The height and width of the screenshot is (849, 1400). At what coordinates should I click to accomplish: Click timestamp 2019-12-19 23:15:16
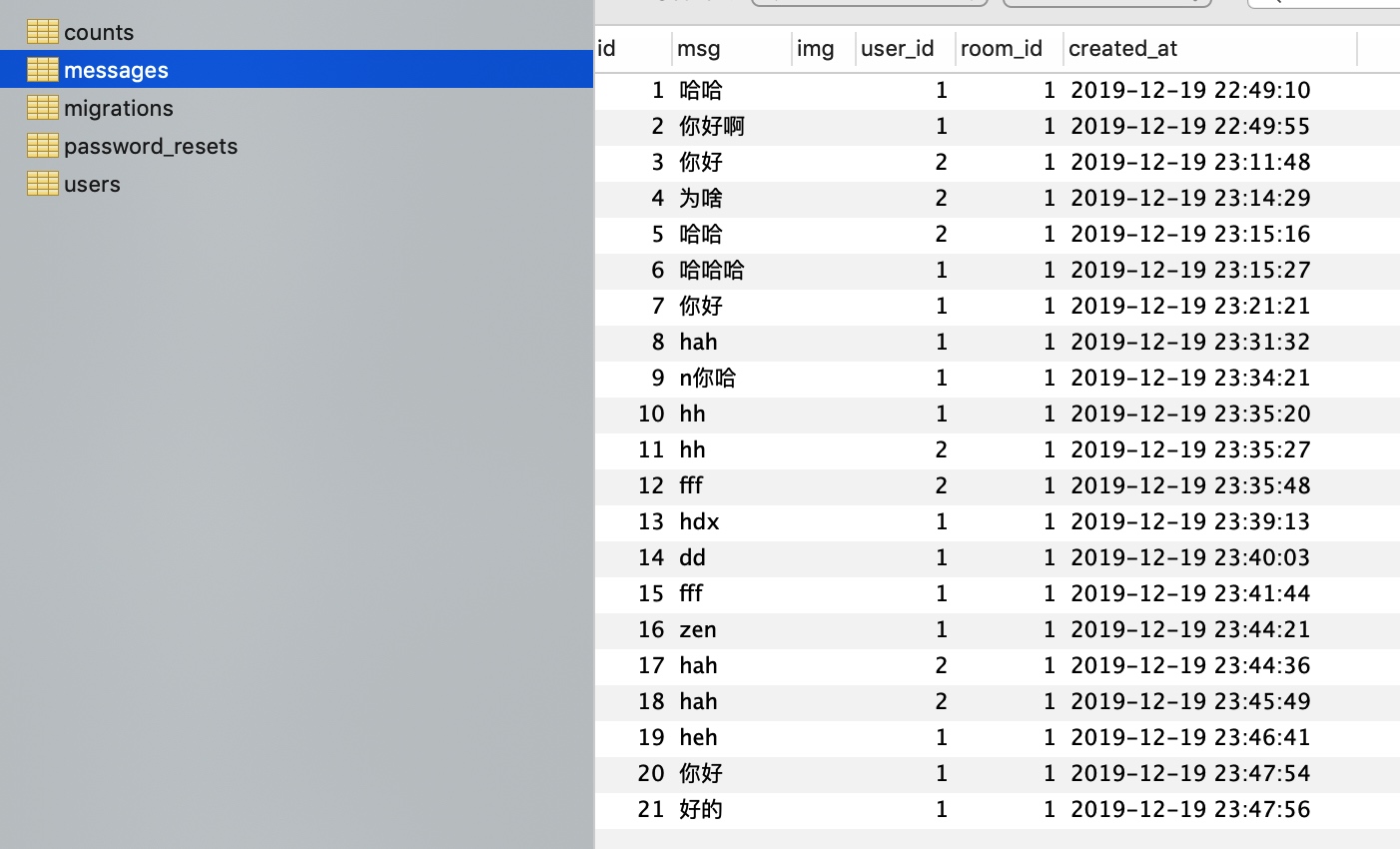pos(1190,234)
